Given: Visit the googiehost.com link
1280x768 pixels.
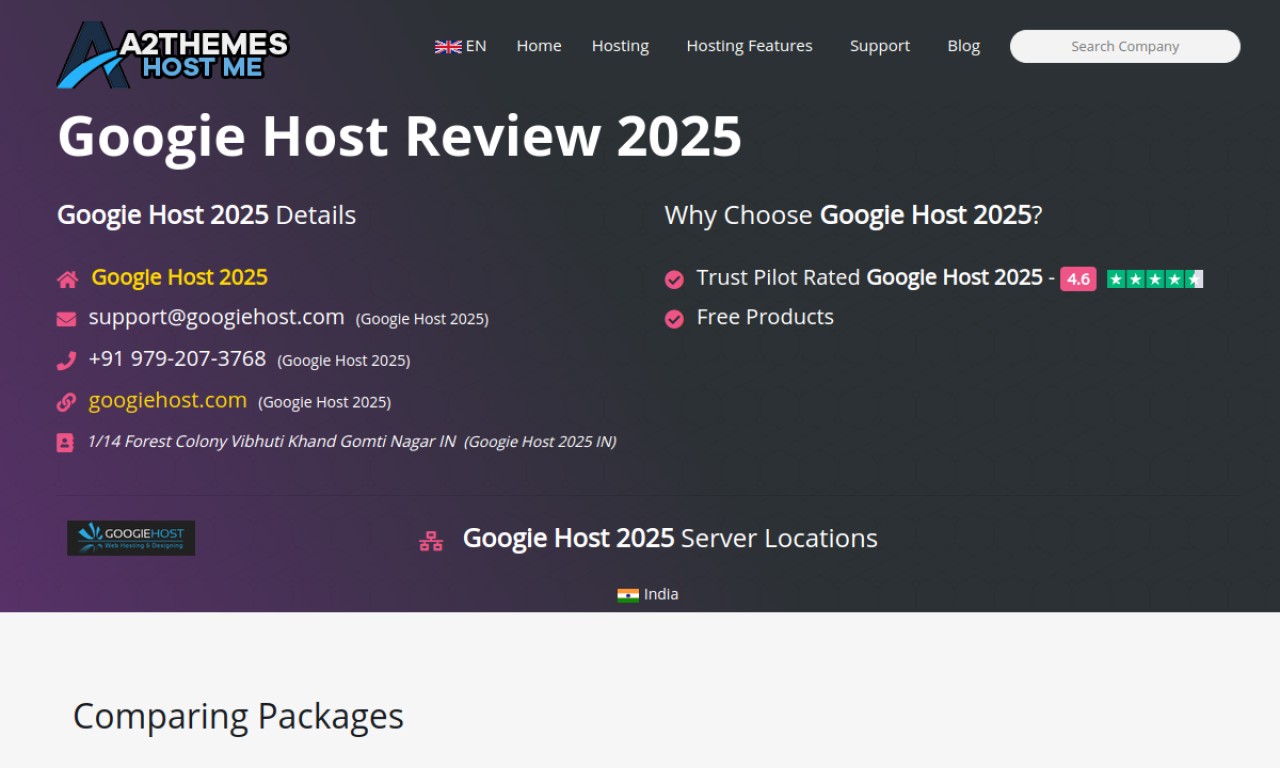Looking at the screenshot, I should (168, 400).
